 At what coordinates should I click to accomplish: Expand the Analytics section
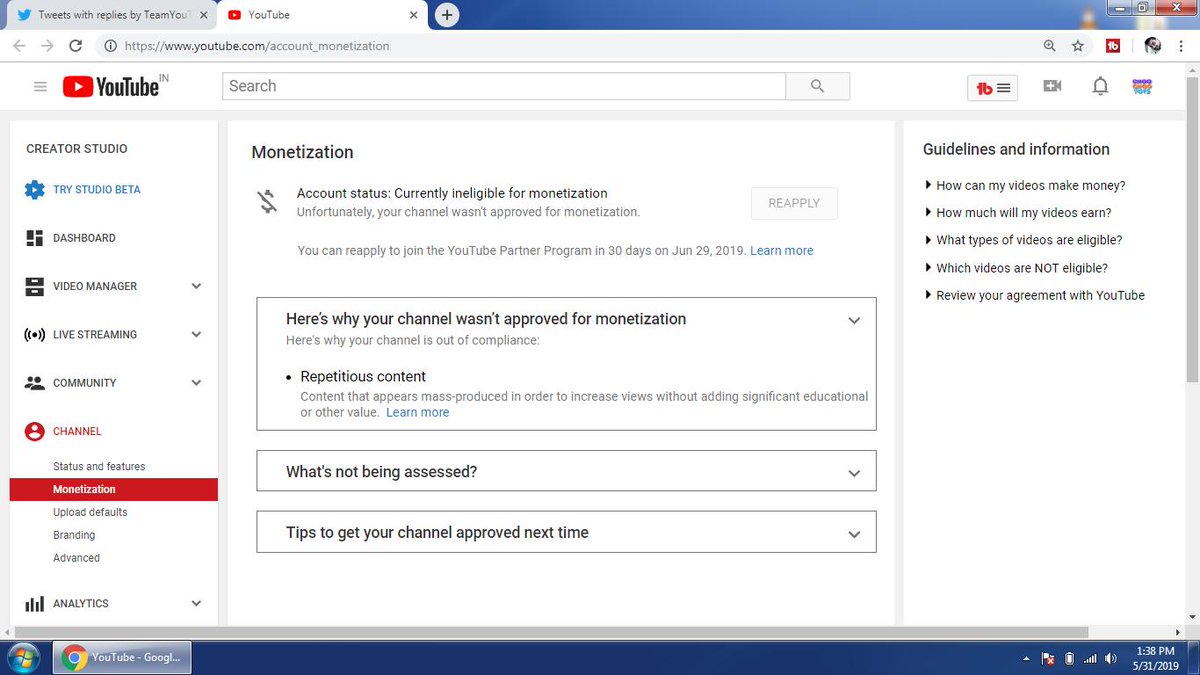(x=196, y=604)
